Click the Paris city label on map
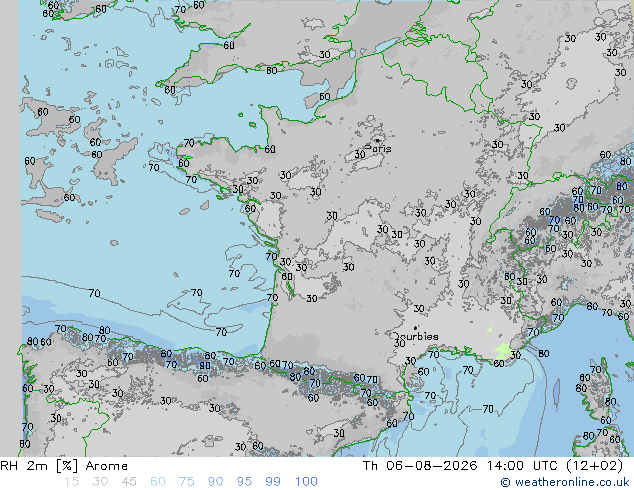This screenshot has width=634, height=490. (378, 148)
